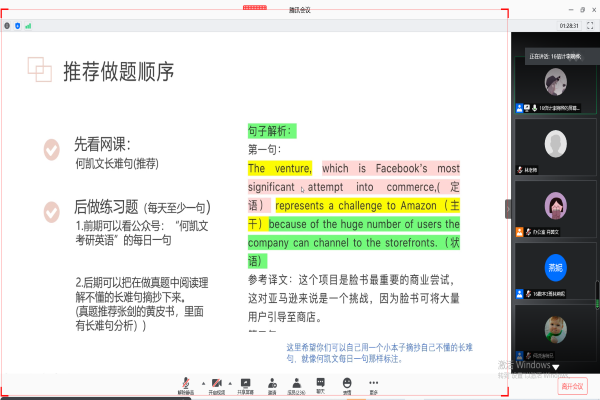The width and height of the screenshot is (600, 400).
Task: Select the blue-avatar participant tile
Action: coord(554,270)
